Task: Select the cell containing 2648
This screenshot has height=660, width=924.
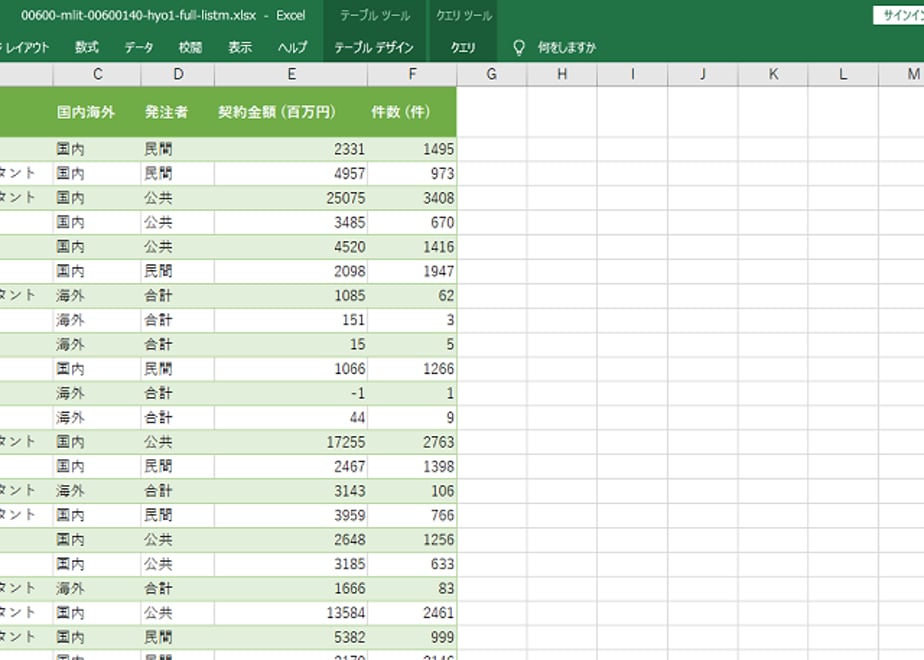Action: click(x=291, y=540)
